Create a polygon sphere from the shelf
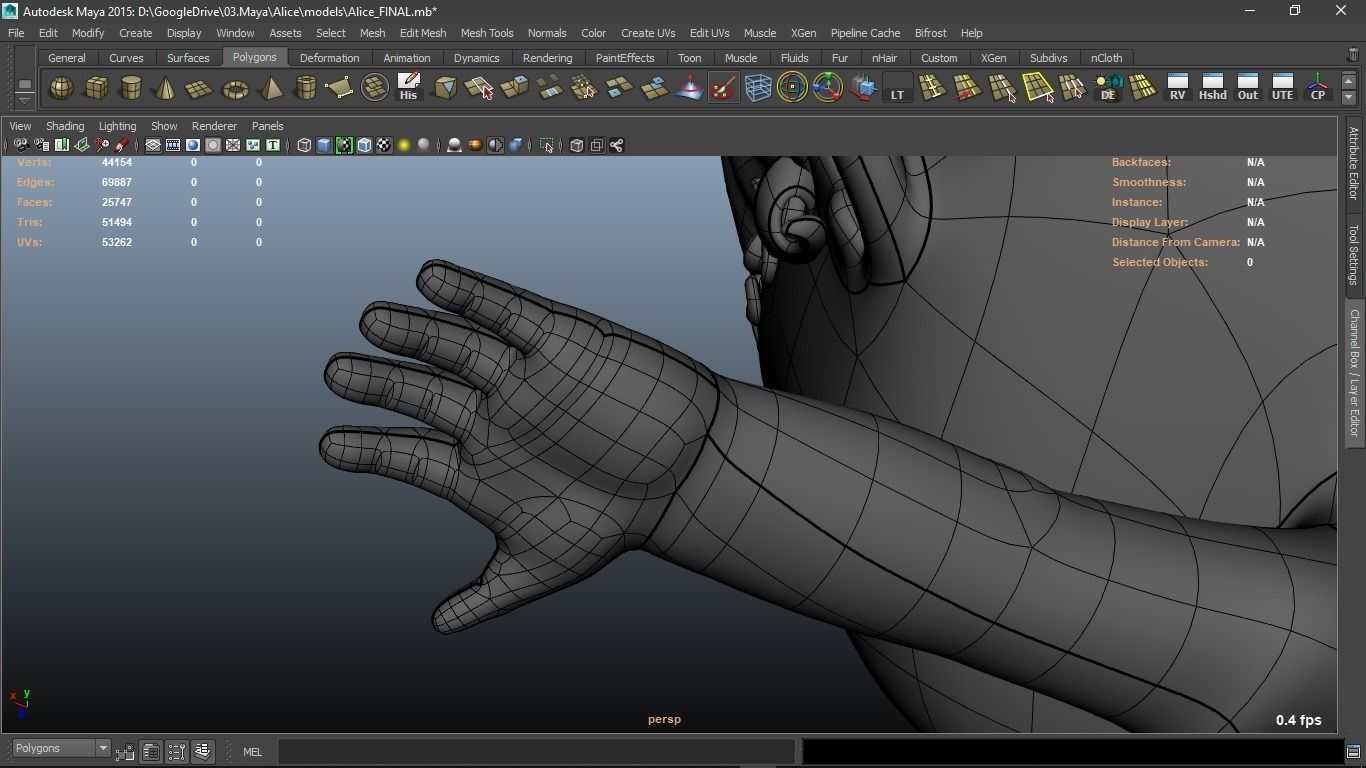 point(62,88)
